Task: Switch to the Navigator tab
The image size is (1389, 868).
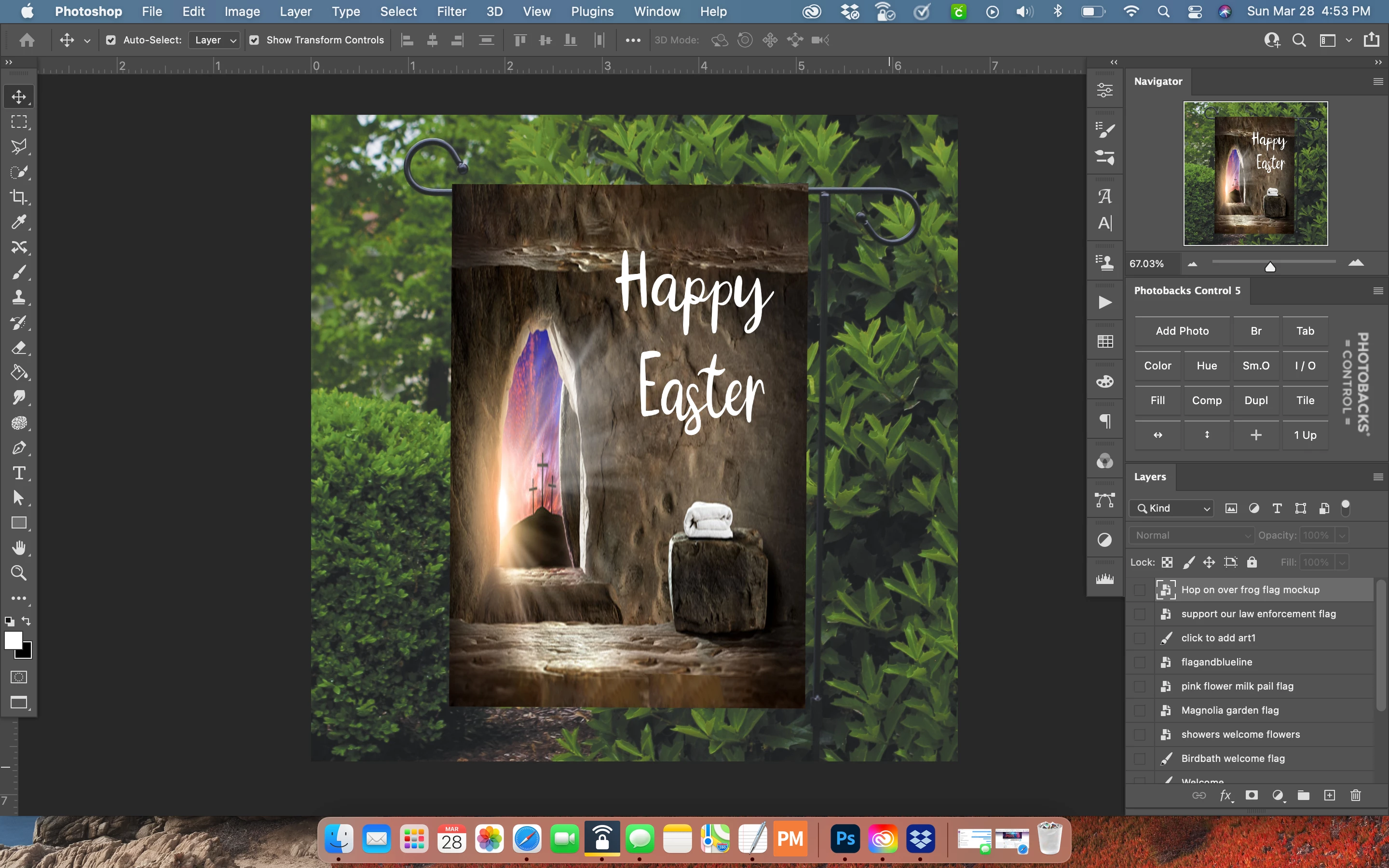Action: (x=1157, y=81)
